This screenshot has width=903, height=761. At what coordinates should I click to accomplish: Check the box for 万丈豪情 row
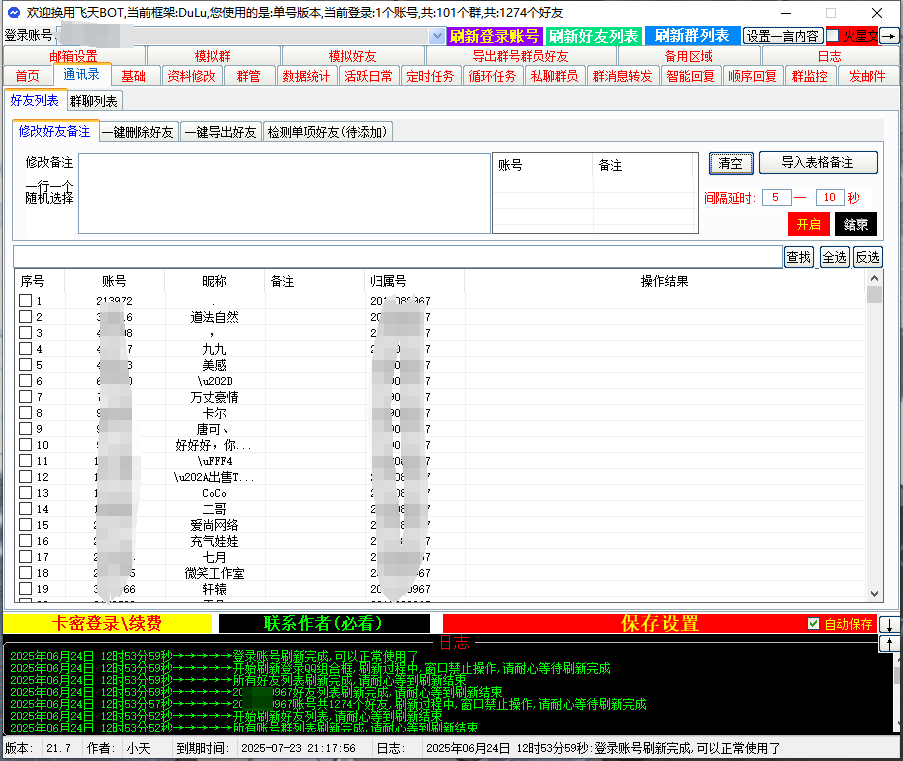(x=25, y=396)
